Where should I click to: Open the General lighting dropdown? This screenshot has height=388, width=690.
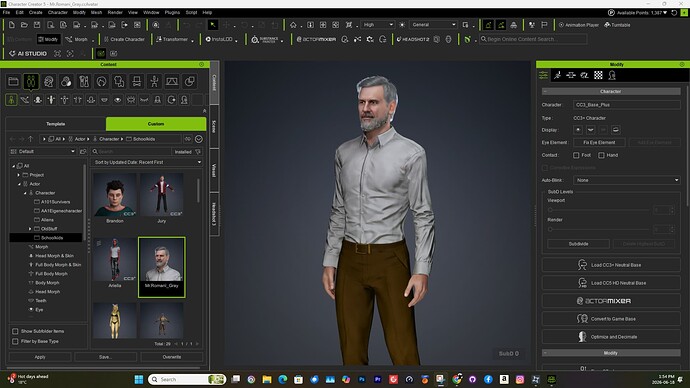click(434, 25)
